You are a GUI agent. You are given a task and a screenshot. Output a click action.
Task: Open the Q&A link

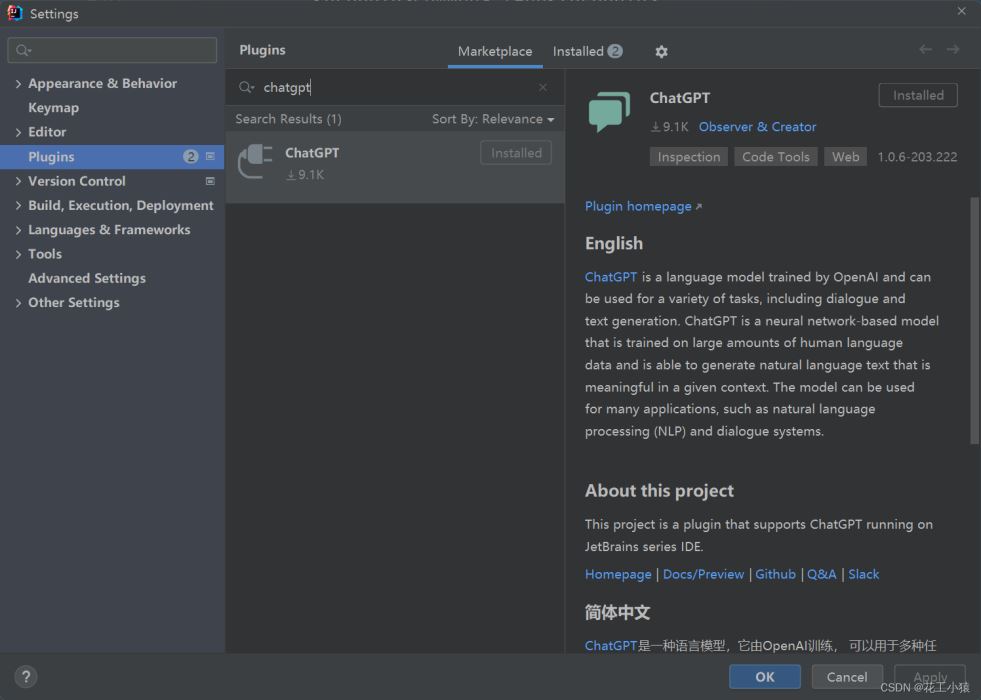821,574
